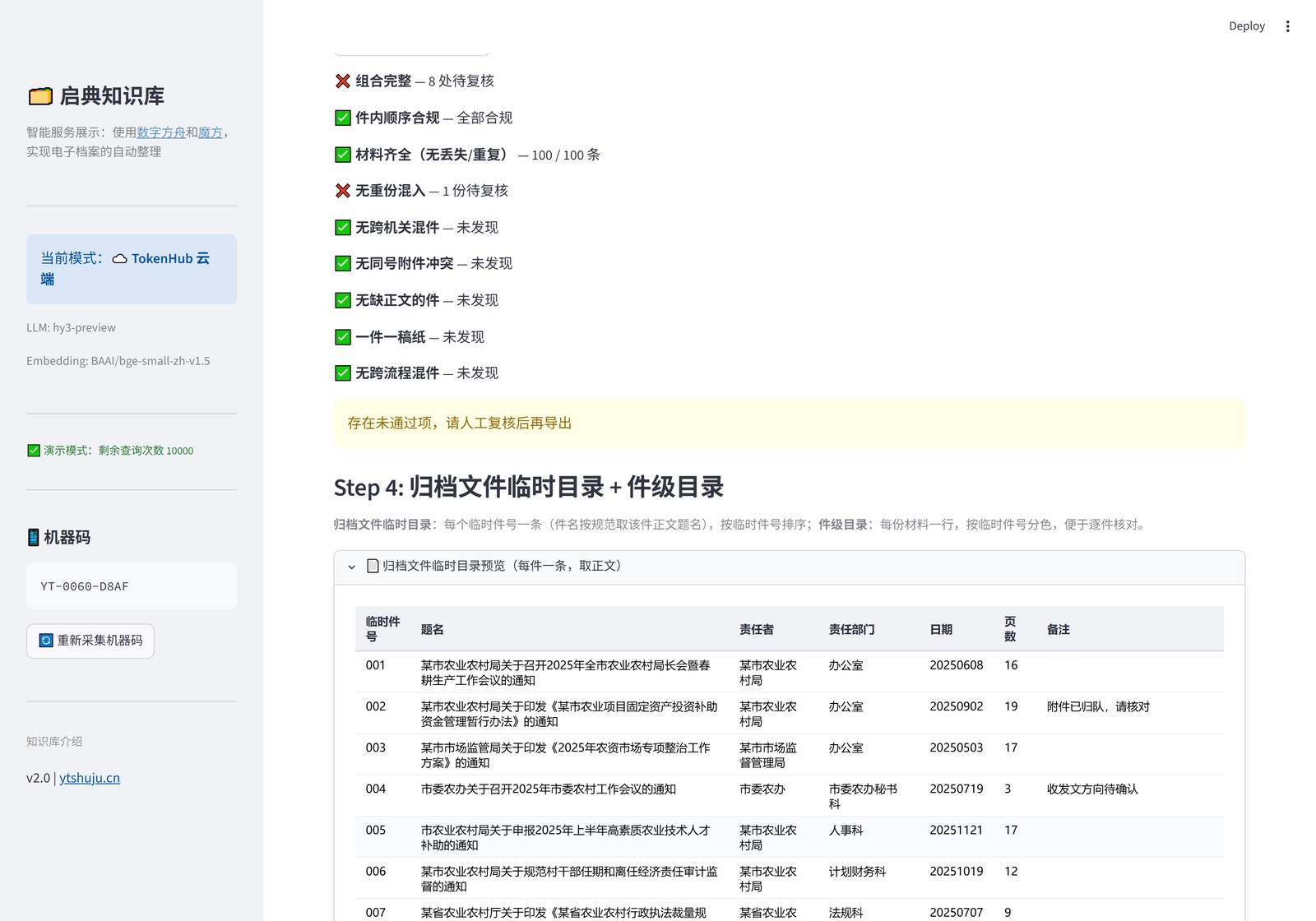The height and width of the screenshot is (921, 1316).
Task: Open the ytshuju.cn link
Action: click(90, 778)
